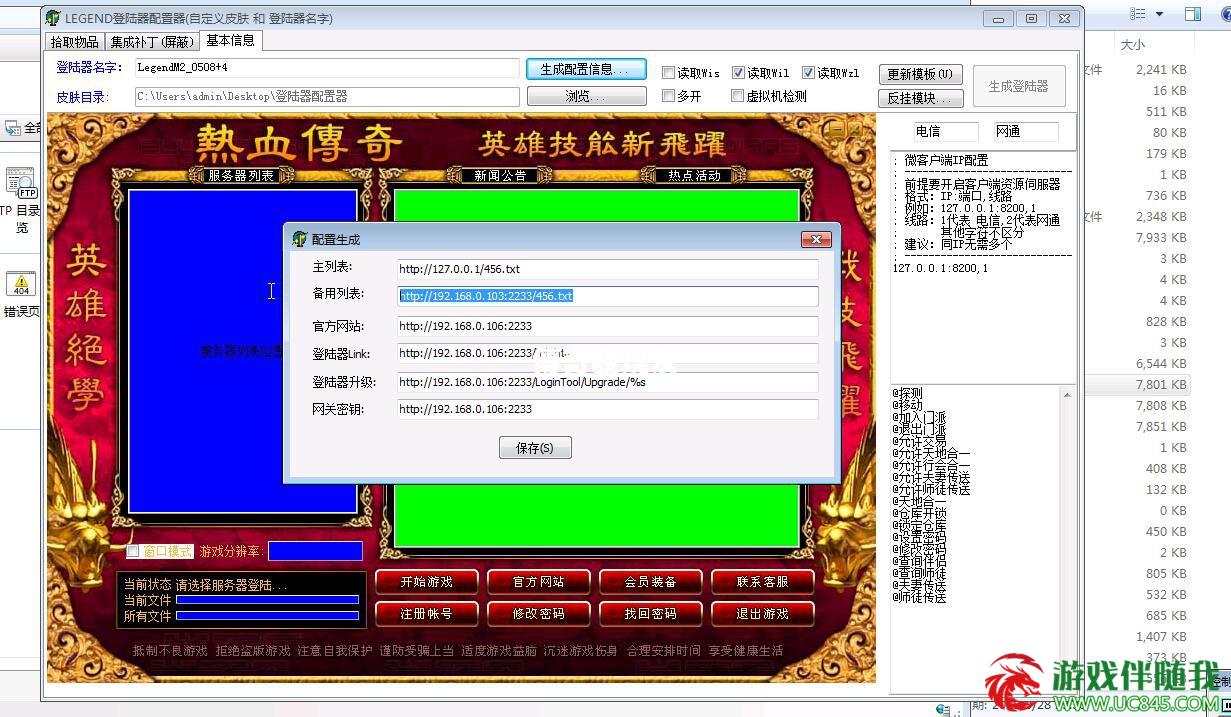Click the 皮肤目录 path field
The image size is (1231, 717).
(327, 96)
